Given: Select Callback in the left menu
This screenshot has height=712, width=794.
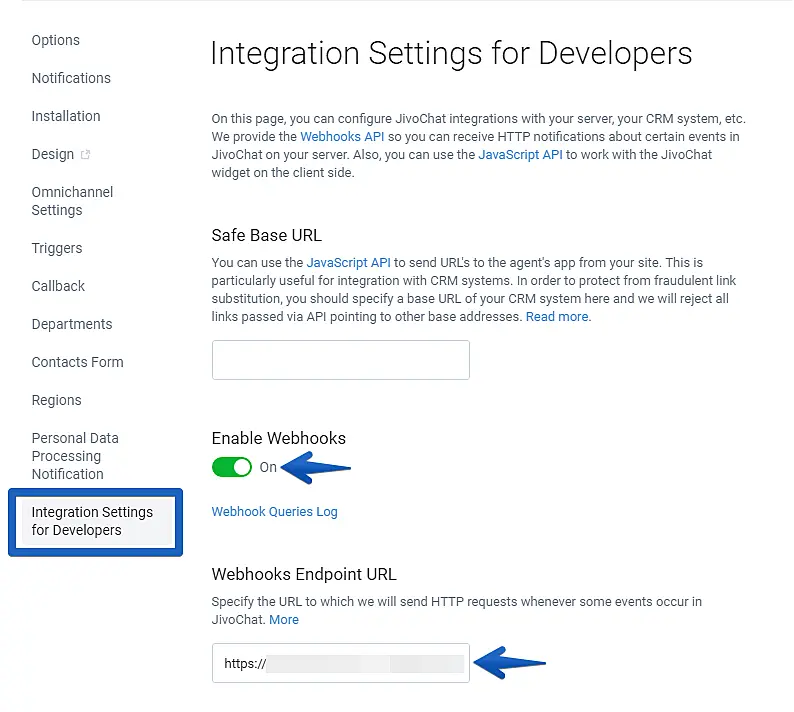Looking at the screenshot, I should tap(58, 286).
